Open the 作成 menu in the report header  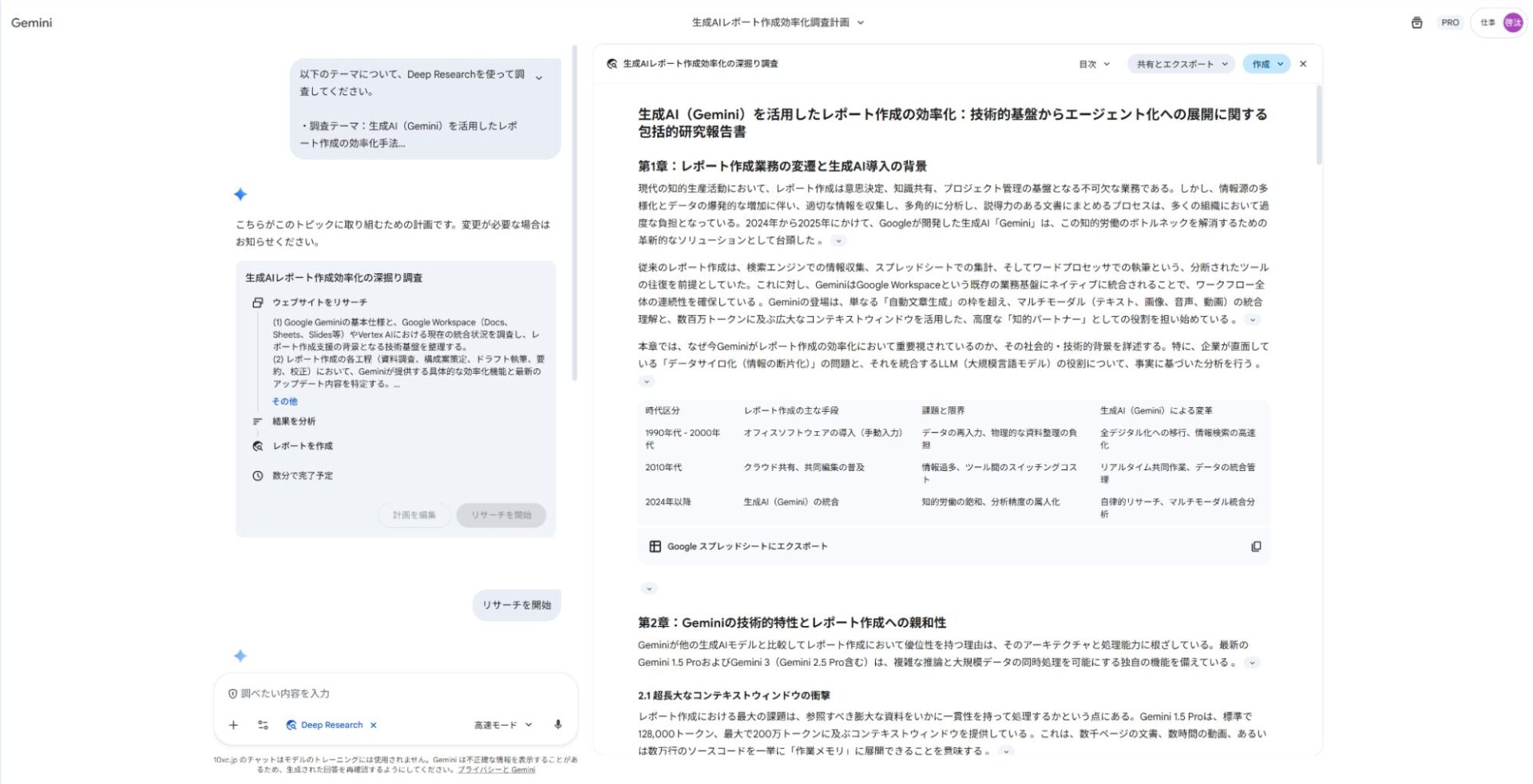point(1266,64)
